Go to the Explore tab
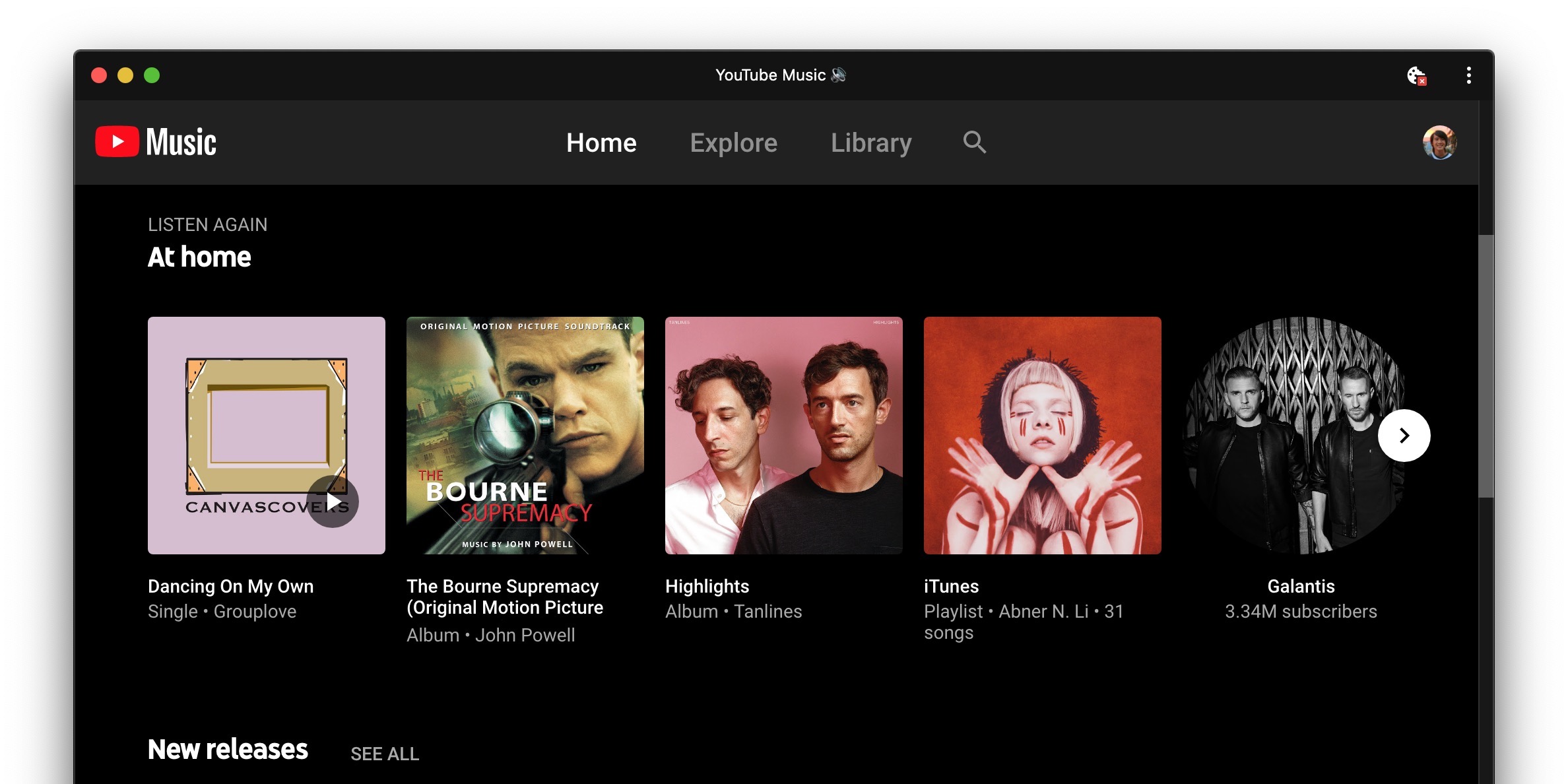Screen dimensions: 1568x784 tap(733, 143)
